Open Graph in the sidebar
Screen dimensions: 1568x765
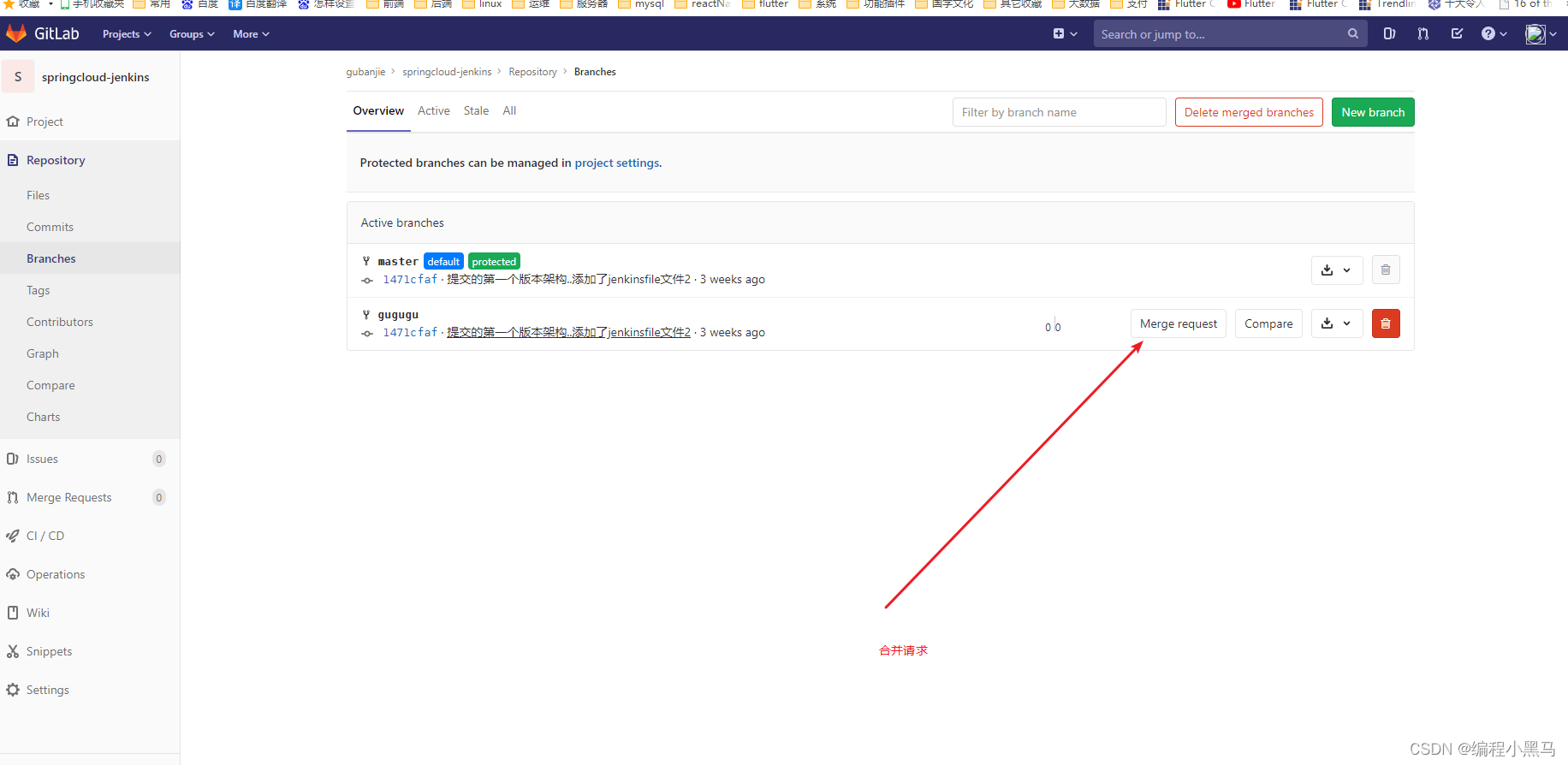pos(43,353)
